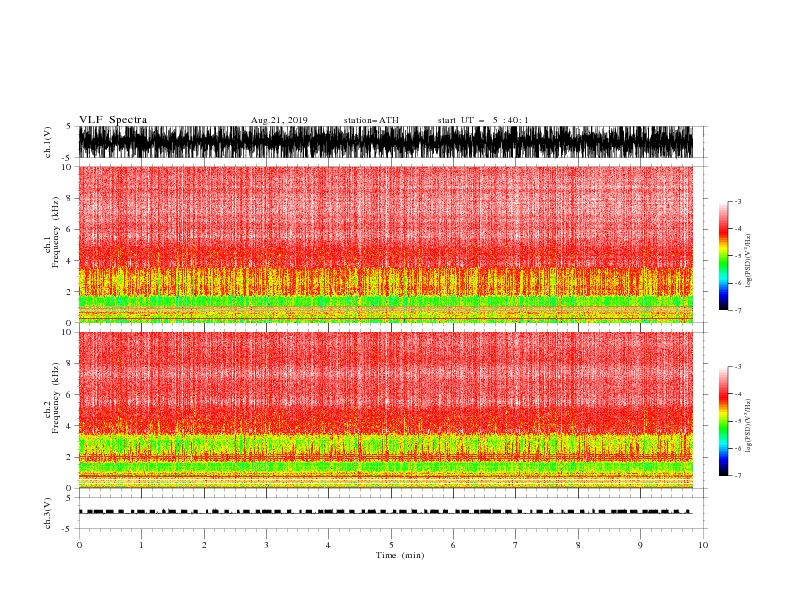The height and width of the screenshot is (612, 792).
Task: Click the "start UT = 5 :40: 1" text
Action: [x=483, y=120]
